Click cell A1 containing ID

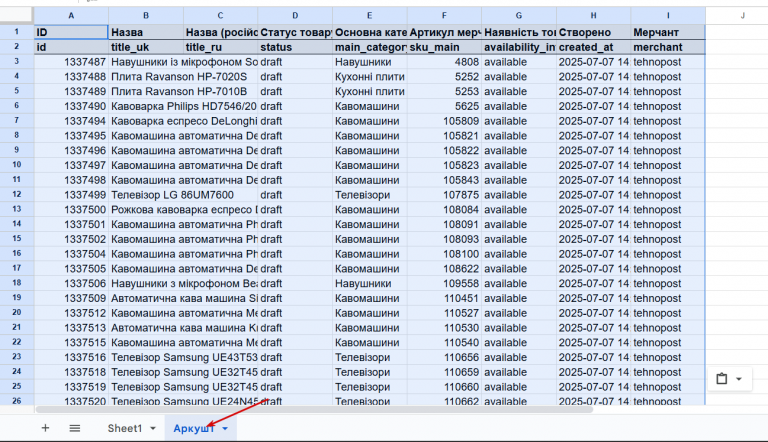(x=71, y=32)
